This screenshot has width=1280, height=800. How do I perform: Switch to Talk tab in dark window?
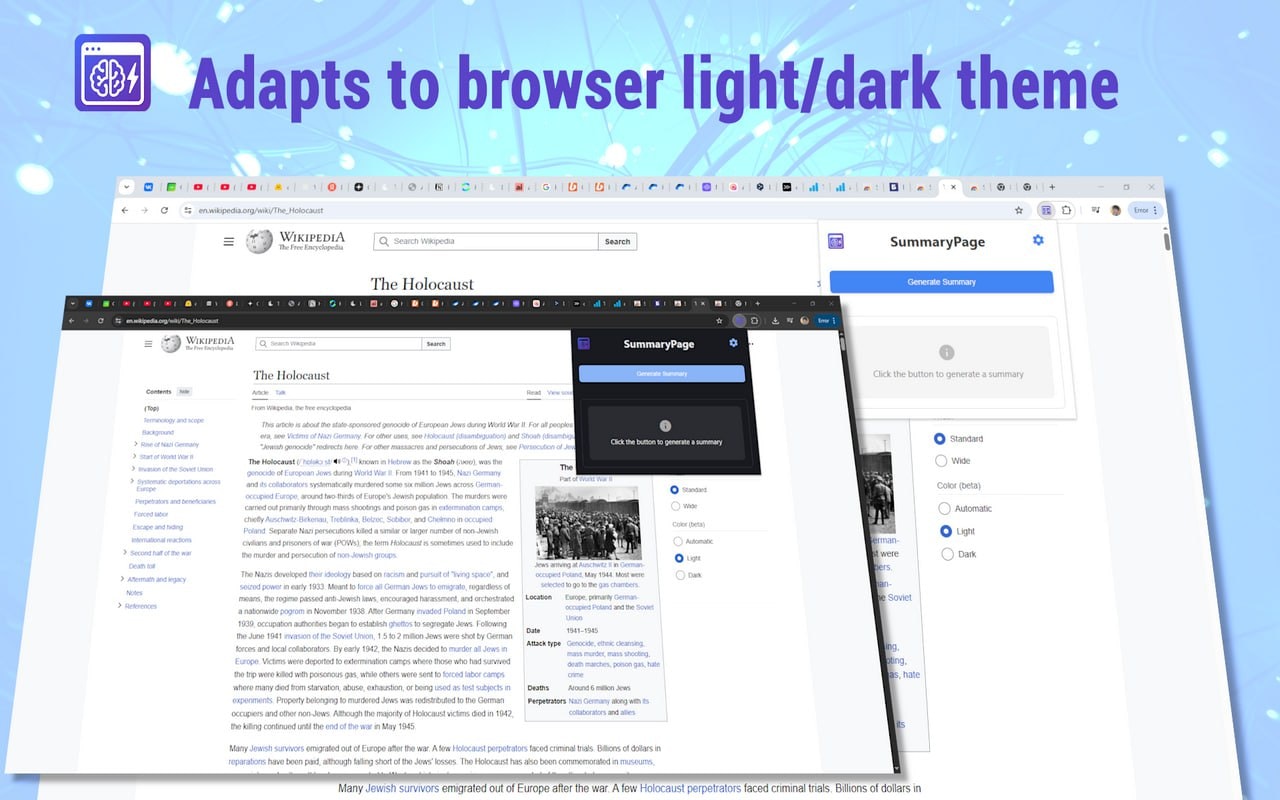(x=280, y=393)
